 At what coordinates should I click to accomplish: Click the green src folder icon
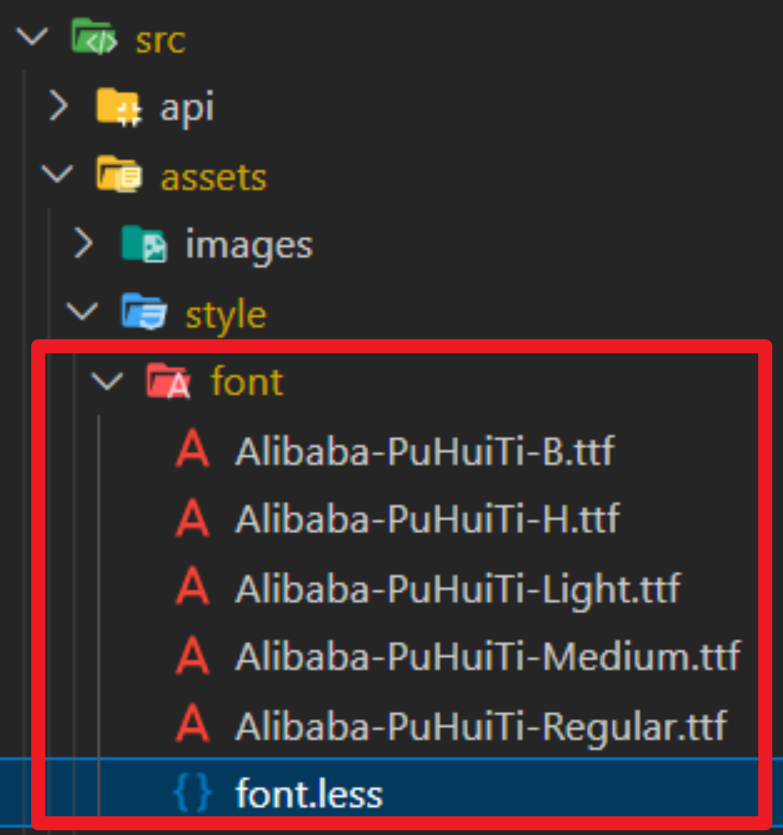(94, 37)
